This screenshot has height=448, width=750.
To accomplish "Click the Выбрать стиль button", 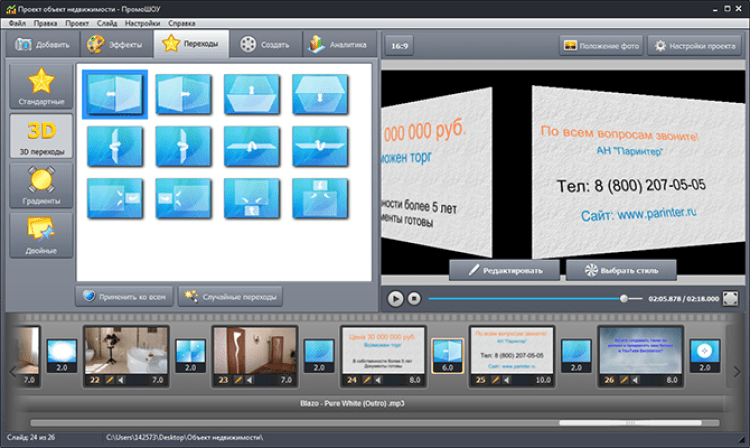I will pyautogui.click(x=621, y=270).
